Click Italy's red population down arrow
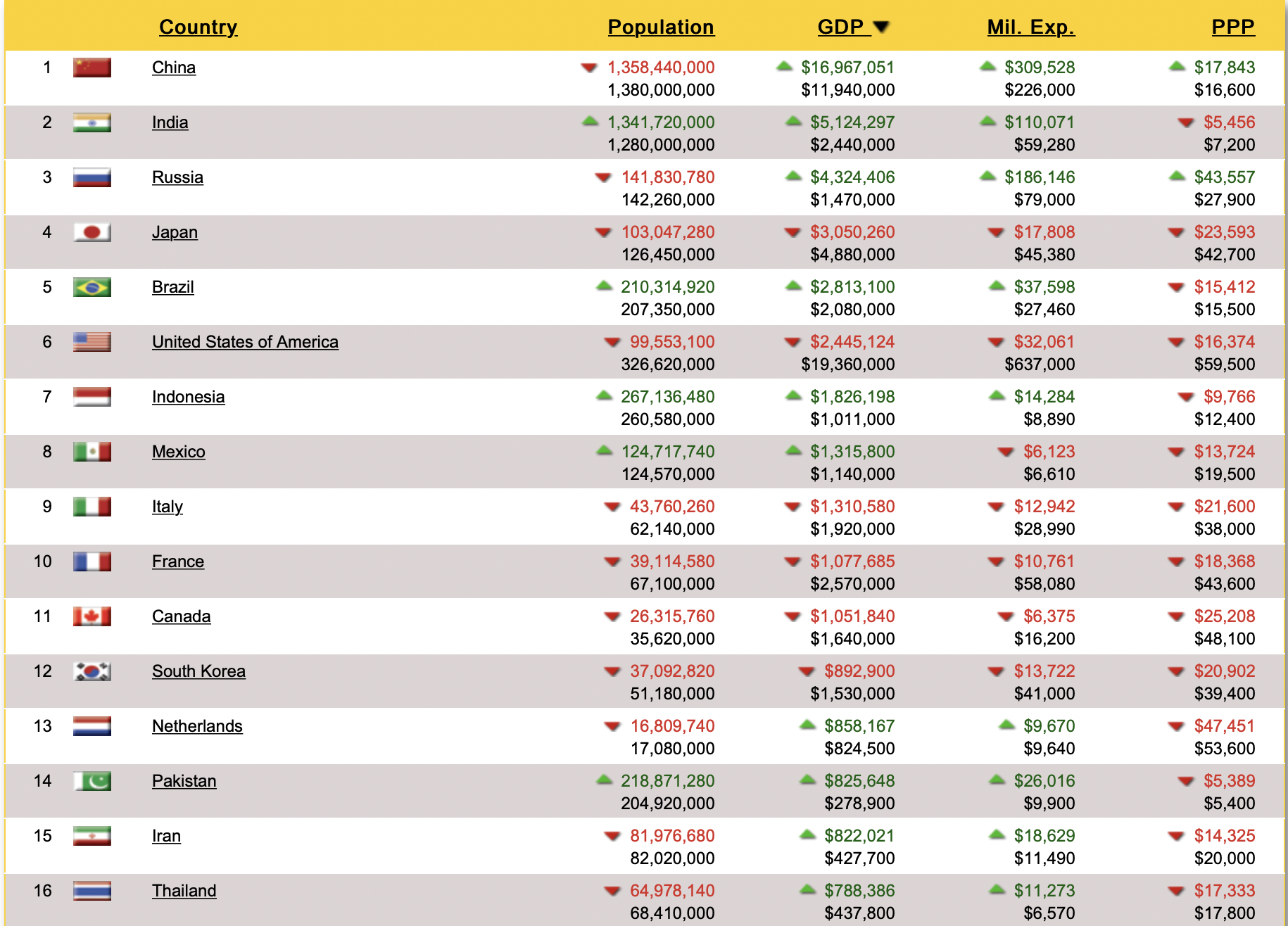 point(612,507)
